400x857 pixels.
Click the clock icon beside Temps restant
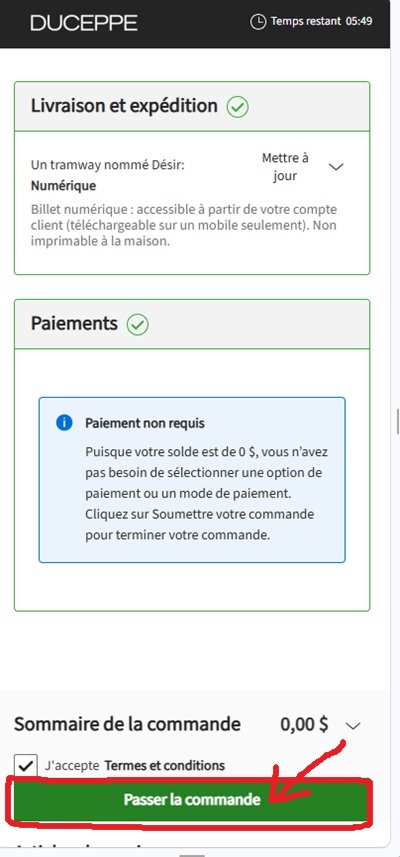click(x=258, y=22)
